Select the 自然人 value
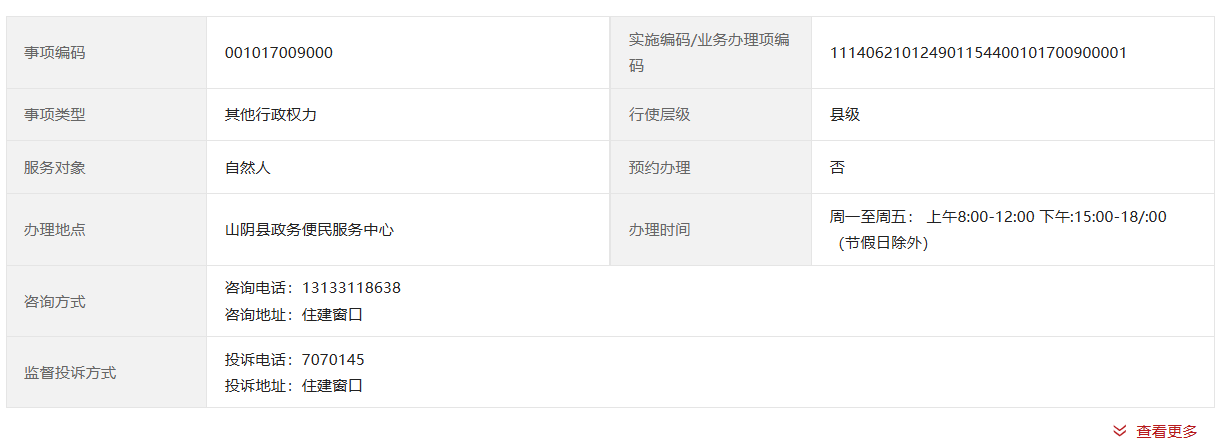Image resolution: width=1229 pixels, height=447 pixels. coord(248,168)
